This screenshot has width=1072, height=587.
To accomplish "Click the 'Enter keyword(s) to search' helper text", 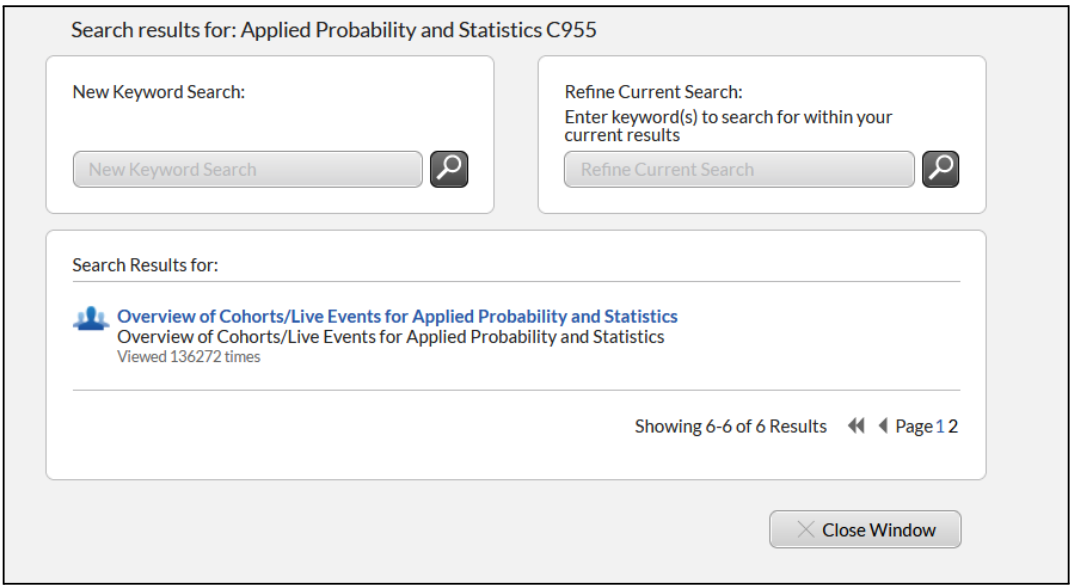I will pyautogui.click(x=728, y=126).
